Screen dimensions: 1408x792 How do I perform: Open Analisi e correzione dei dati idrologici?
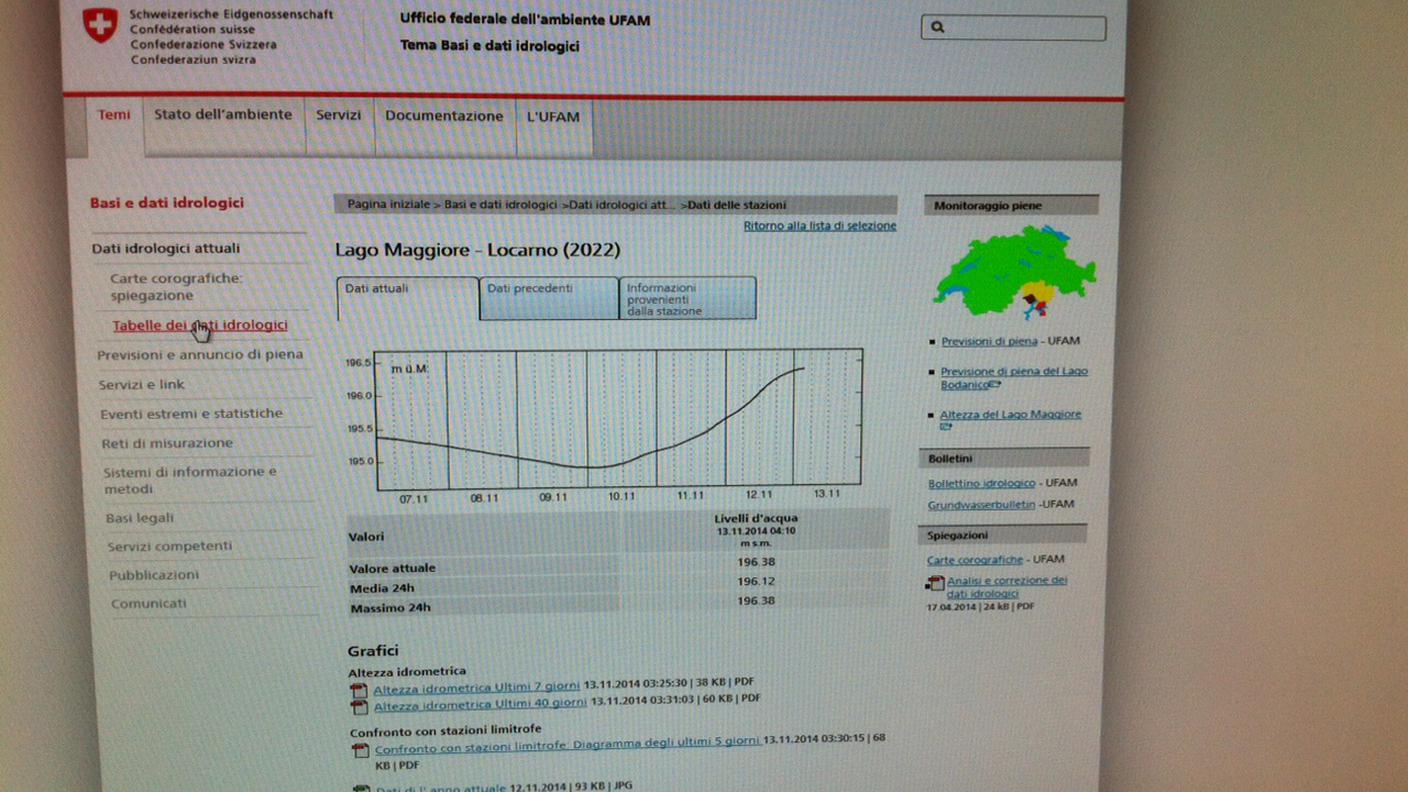(1006, 587)
